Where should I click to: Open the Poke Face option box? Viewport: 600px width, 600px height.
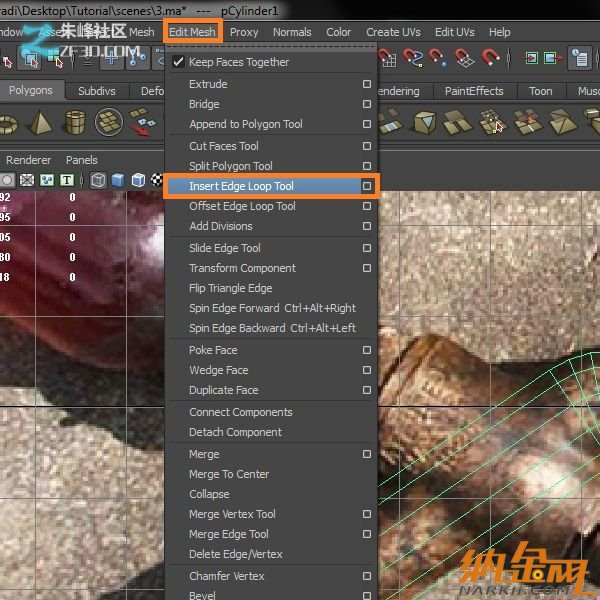367,350
